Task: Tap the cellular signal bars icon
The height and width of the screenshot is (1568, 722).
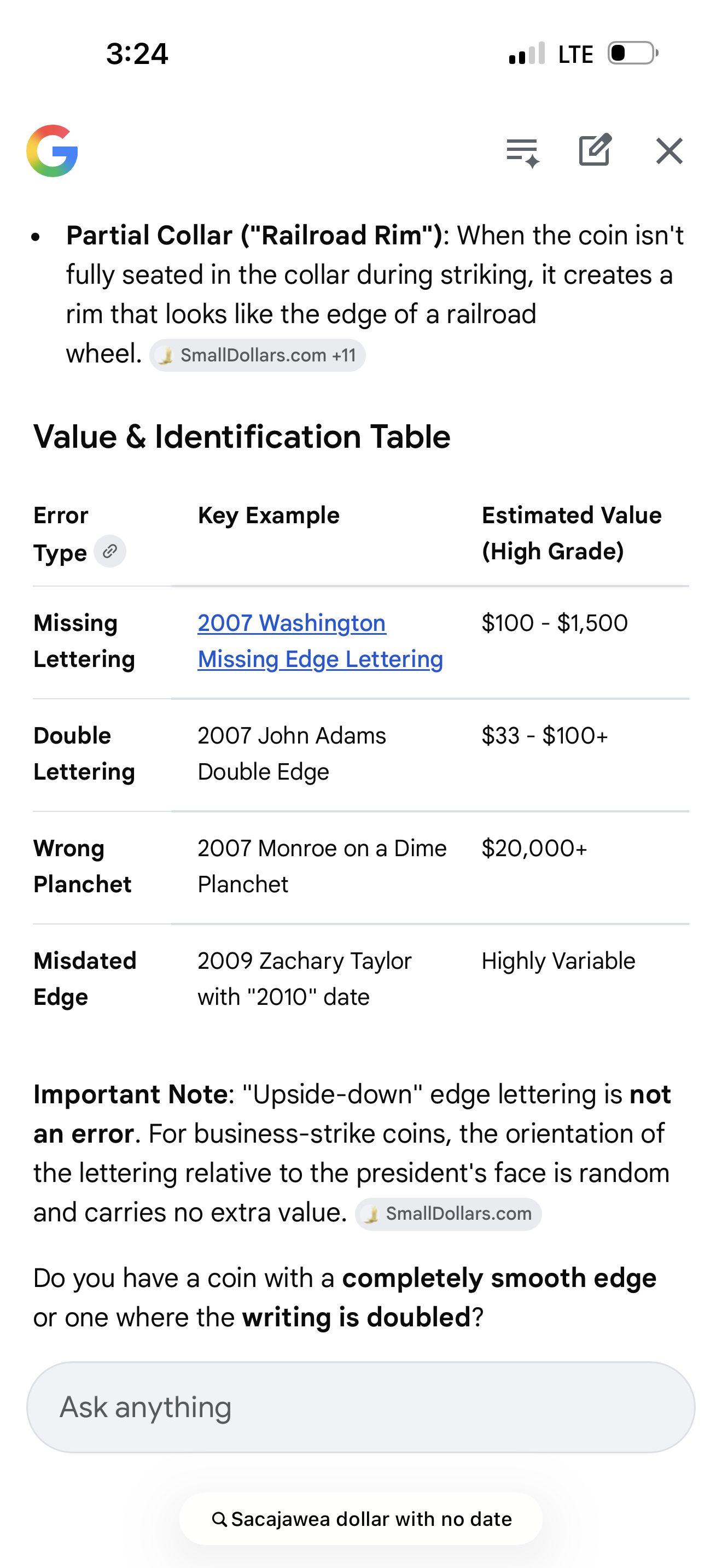Action: (527, 54)
